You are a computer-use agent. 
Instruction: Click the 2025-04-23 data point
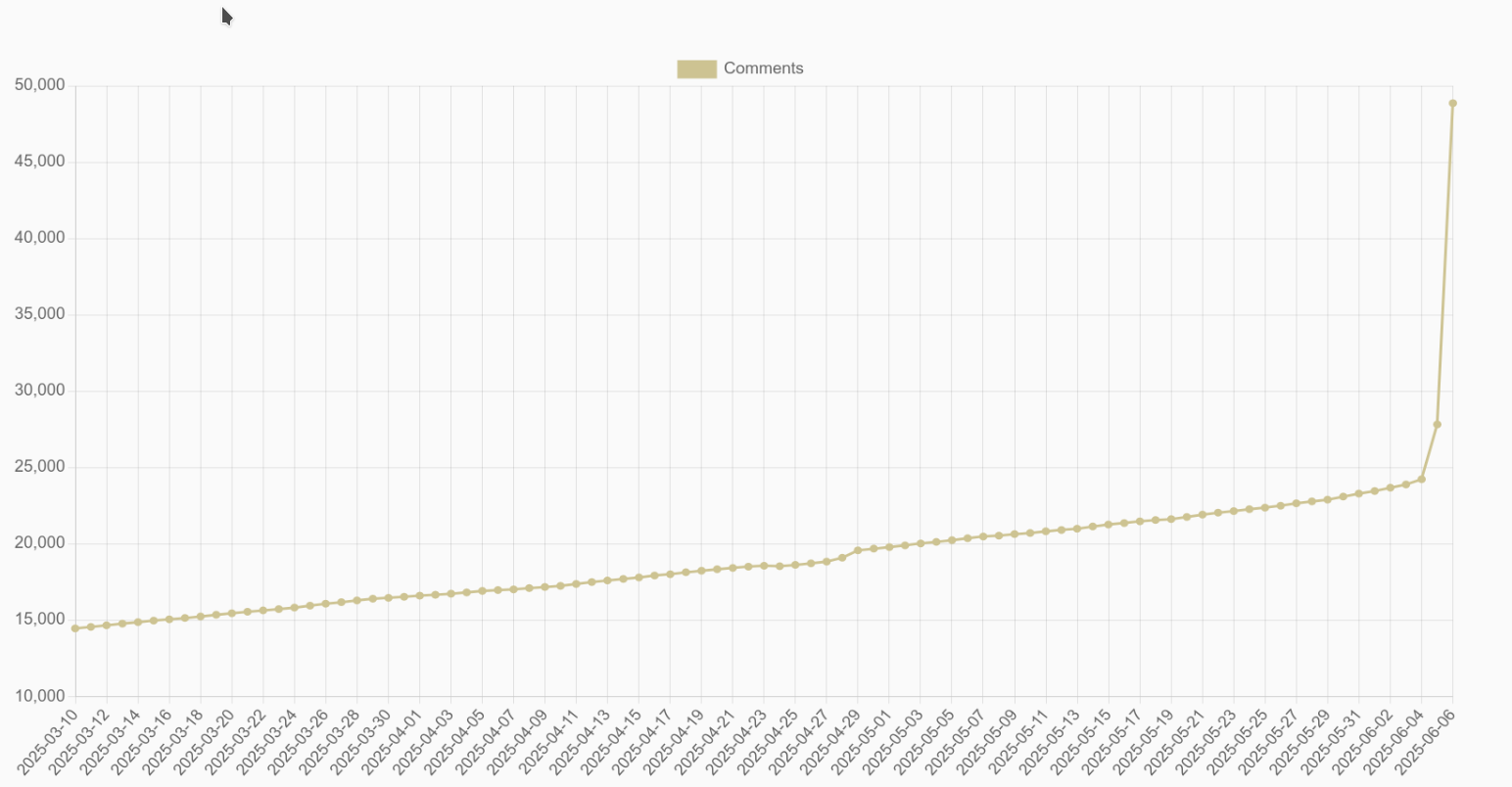pyautogui.click(x=764, y=566)
